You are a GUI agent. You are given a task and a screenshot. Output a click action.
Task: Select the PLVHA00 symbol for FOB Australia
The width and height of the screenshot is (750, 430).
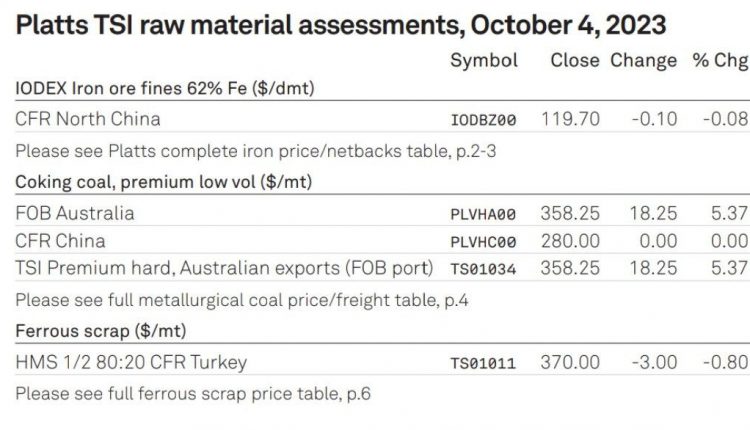click(x=483, y=214)
